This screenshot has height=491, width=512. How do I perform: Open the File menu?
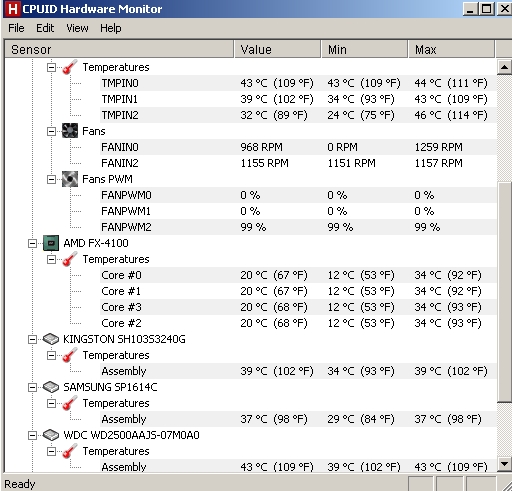(16, 28)
